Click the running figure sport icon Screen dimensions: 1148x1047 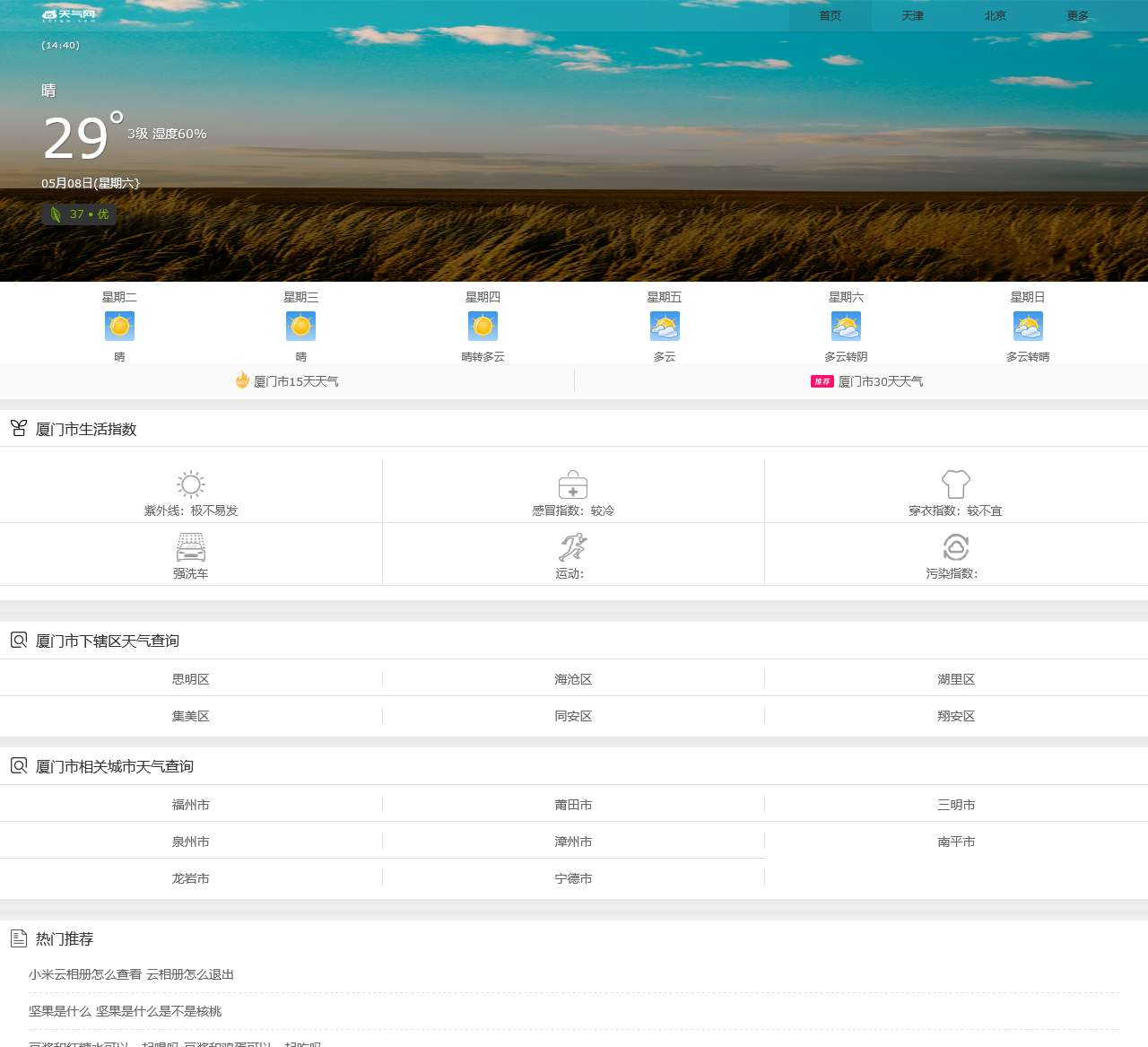coord(573,547)
